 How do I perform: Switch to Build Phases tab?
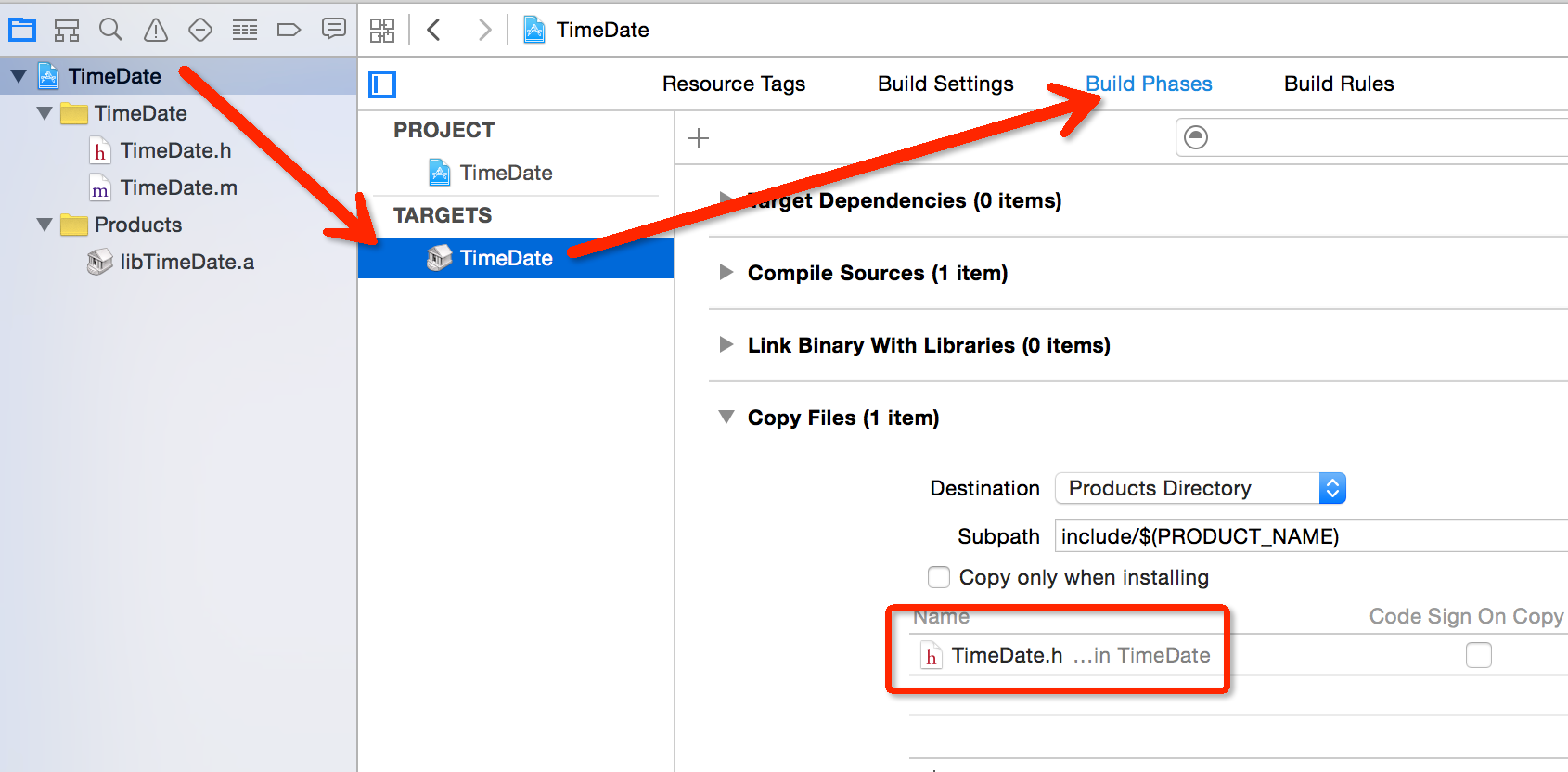1149,84
